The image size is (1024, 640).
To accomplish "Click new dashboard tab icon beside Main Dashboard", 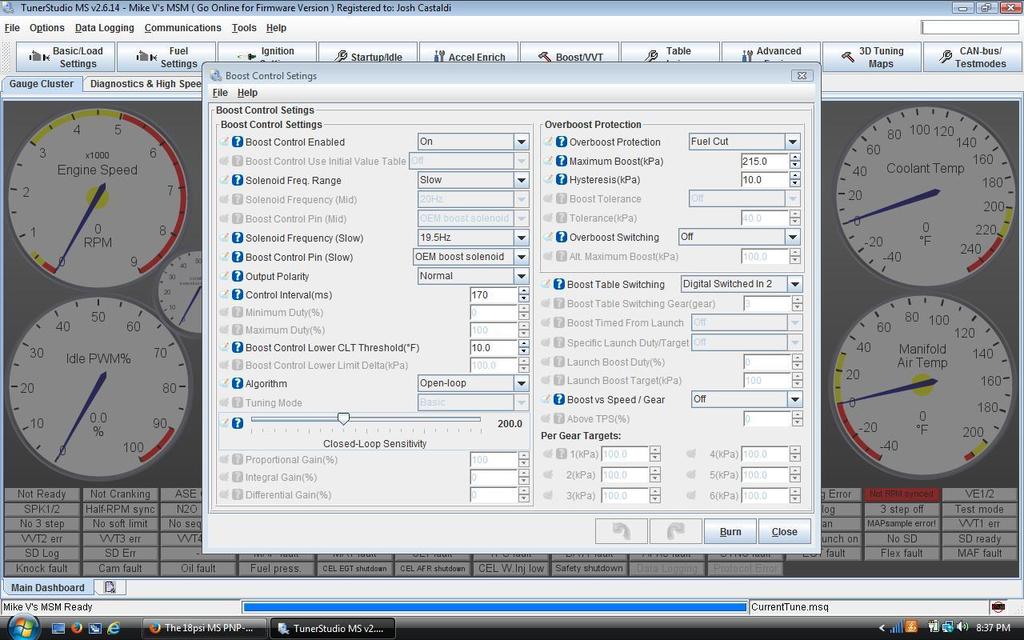I will (110, 587).
